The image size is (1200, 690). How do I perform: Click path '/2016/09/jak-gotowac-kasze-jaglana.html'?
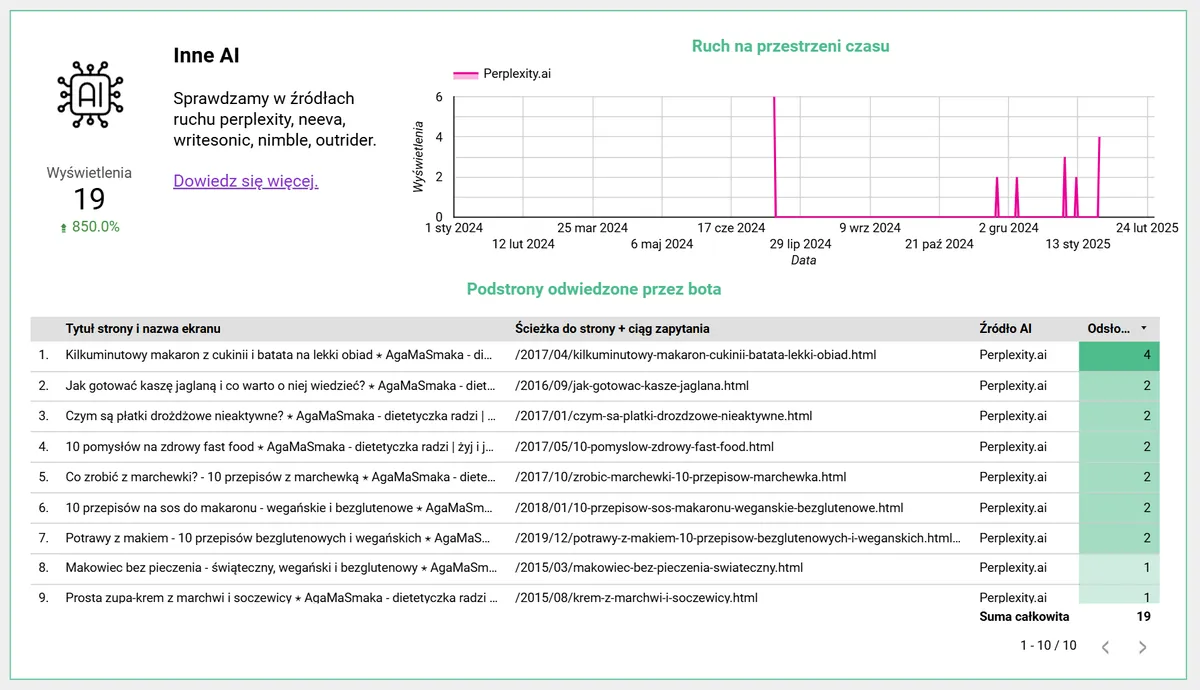pos(632,385)
